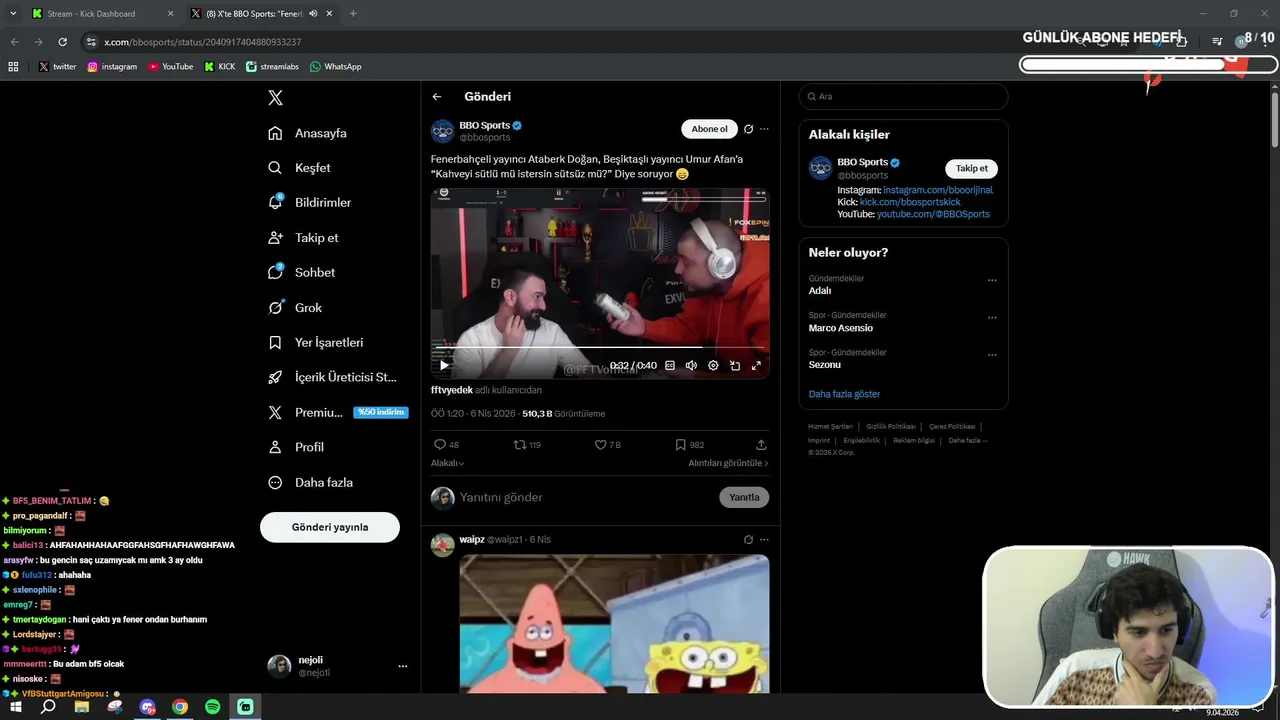Open İçerik Üreticisi Studio
1280x720 pixels.
pyautogui.click(x=333, y=377)
